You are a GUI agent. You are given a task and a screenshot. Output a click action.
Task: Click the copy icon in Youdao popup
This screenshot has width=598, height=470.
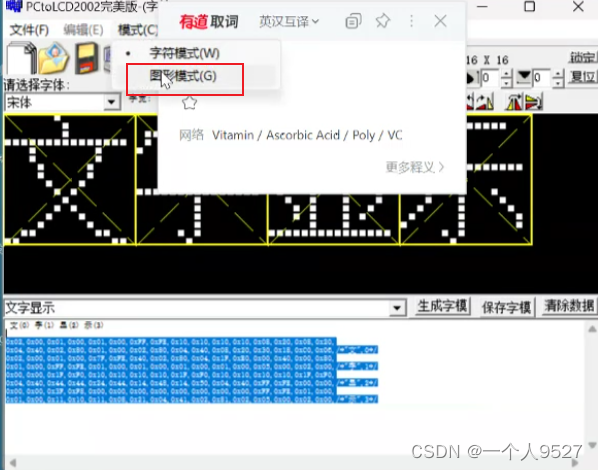pos(353,21)
